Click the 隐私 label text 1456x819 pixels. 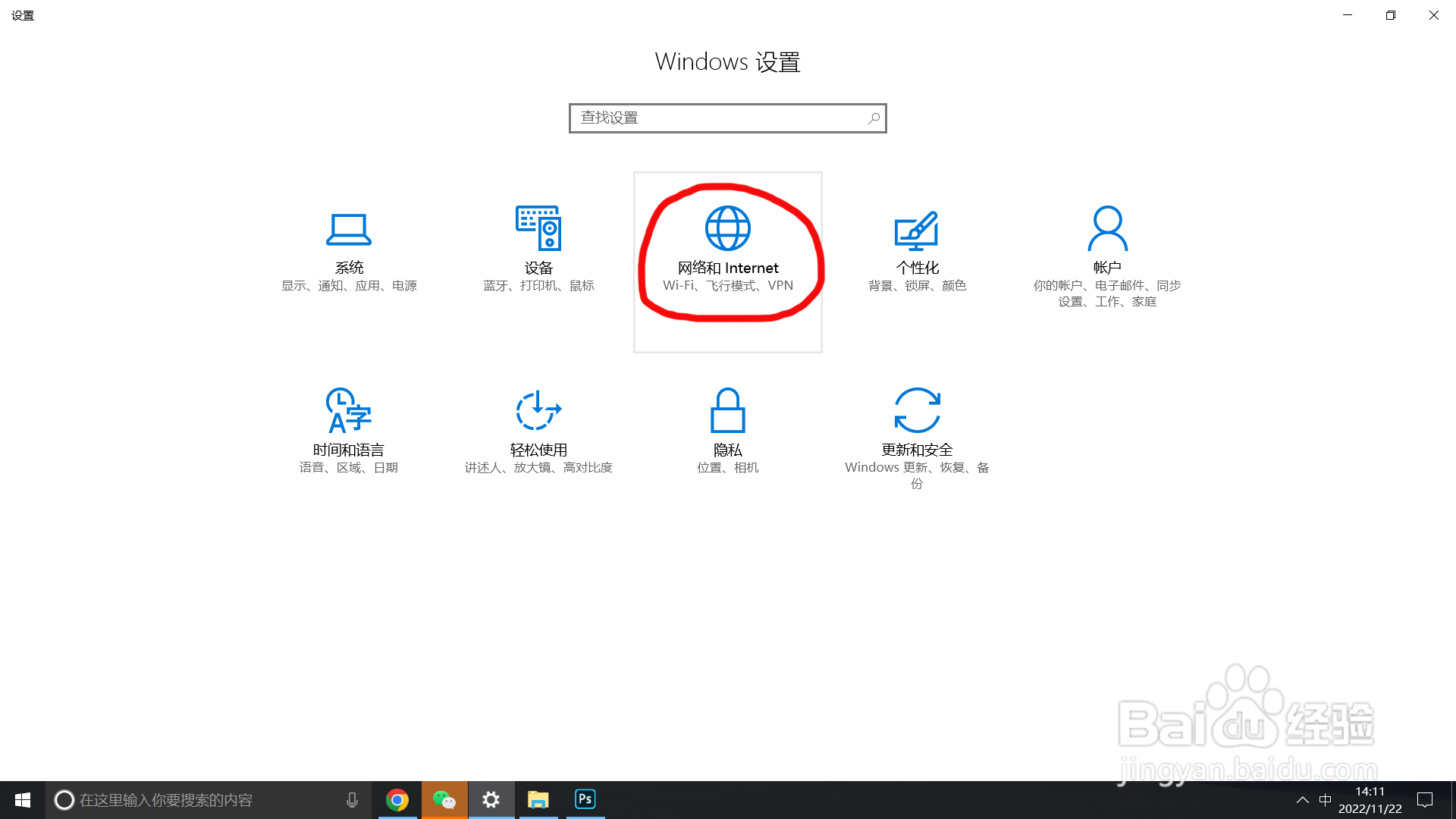pyautogui.click(x=728, y=450)
